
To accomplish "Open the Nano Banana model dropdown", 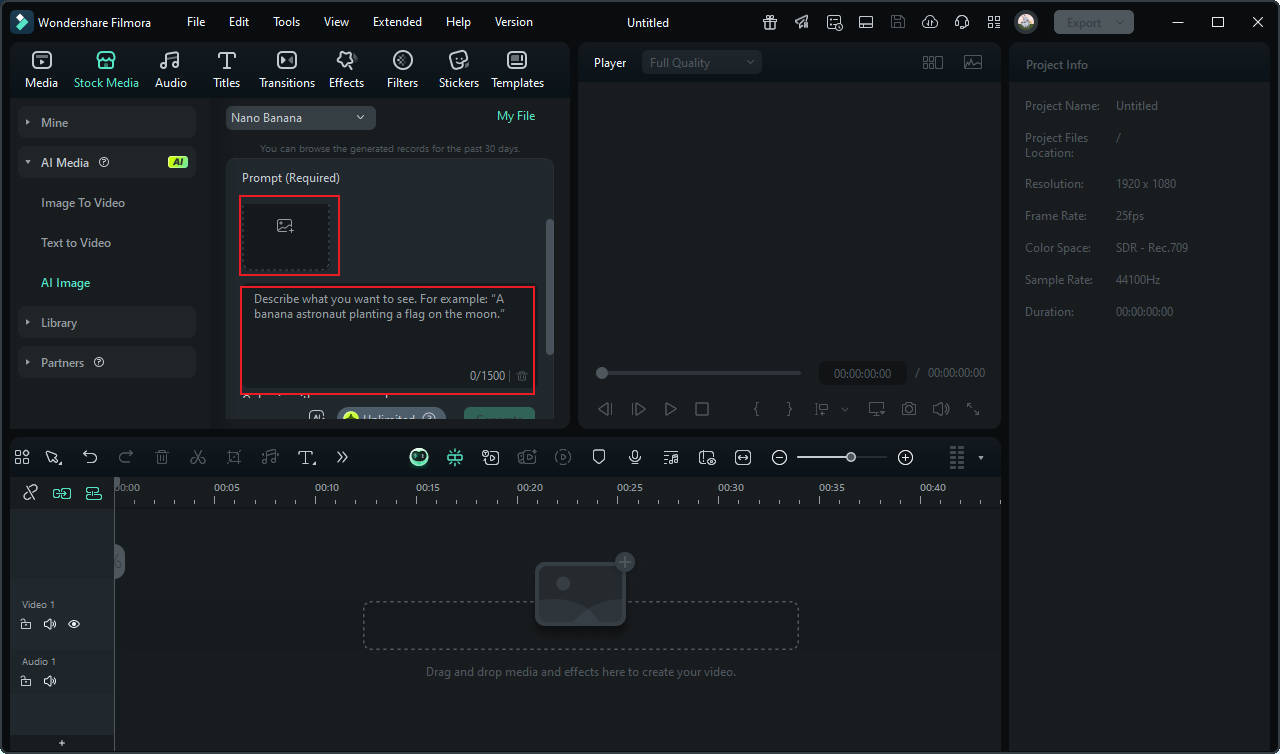I will click(x=300, y=118).
